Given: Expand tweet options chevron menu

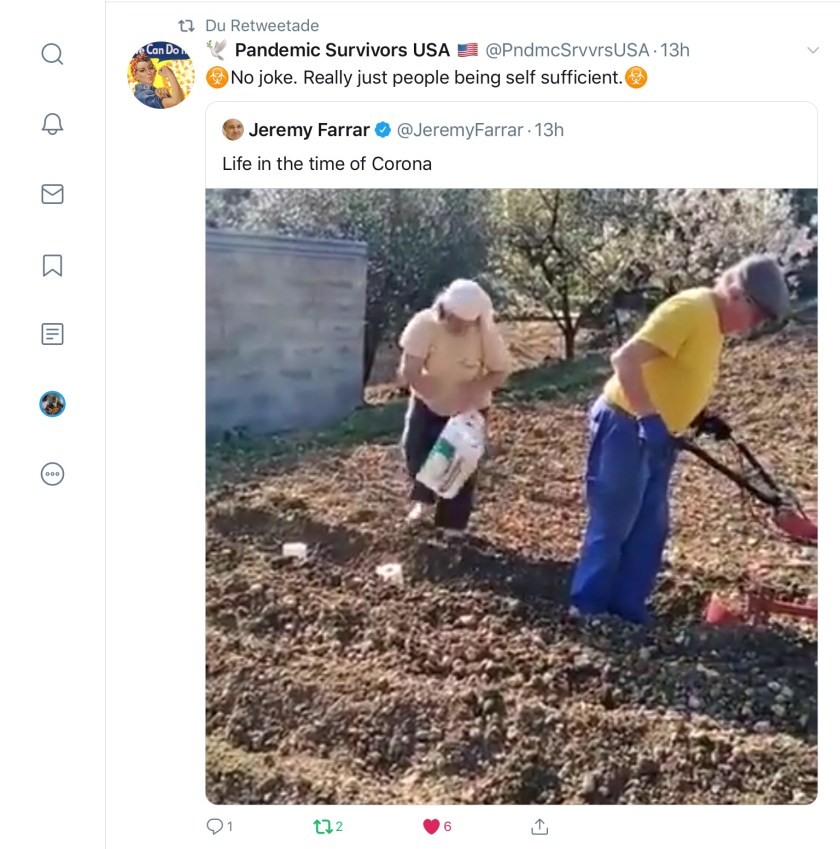Looking at the screenshot, I should (812, 50).
